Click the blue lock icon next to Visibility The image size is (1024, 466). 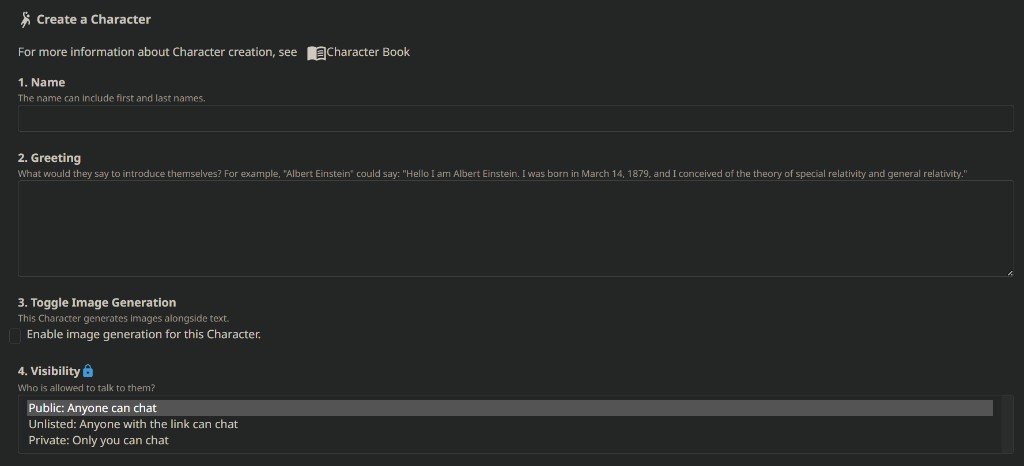[x=88, y=371]
